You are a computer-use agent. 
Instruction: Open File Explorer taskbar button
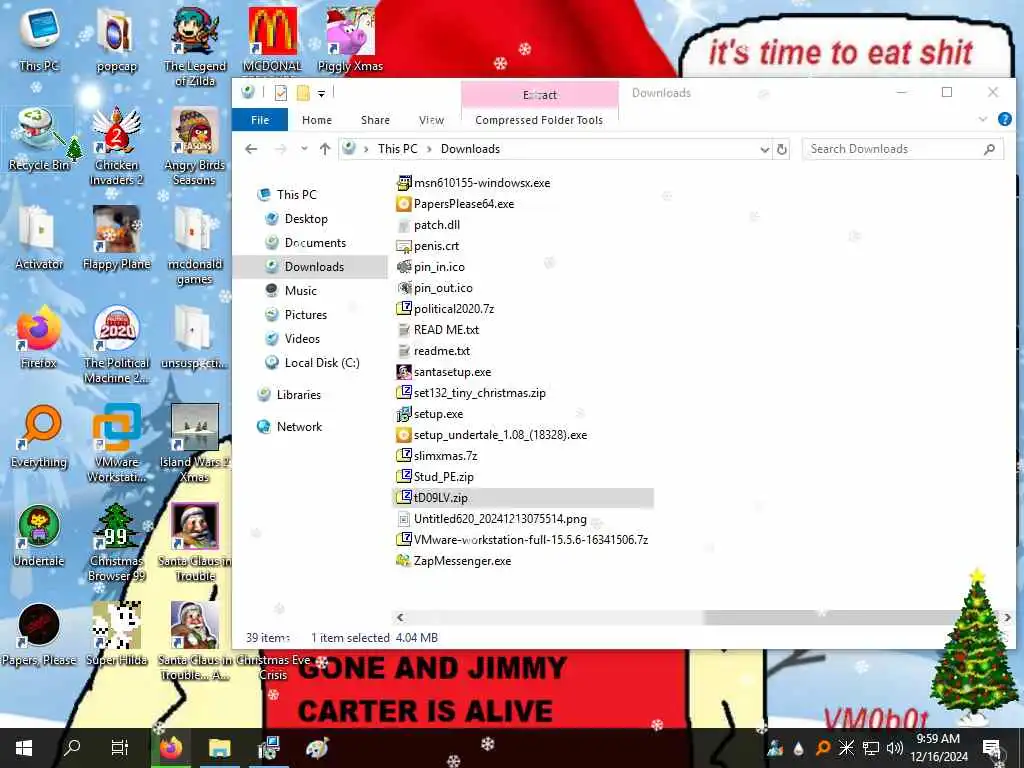tap(219, 748)
